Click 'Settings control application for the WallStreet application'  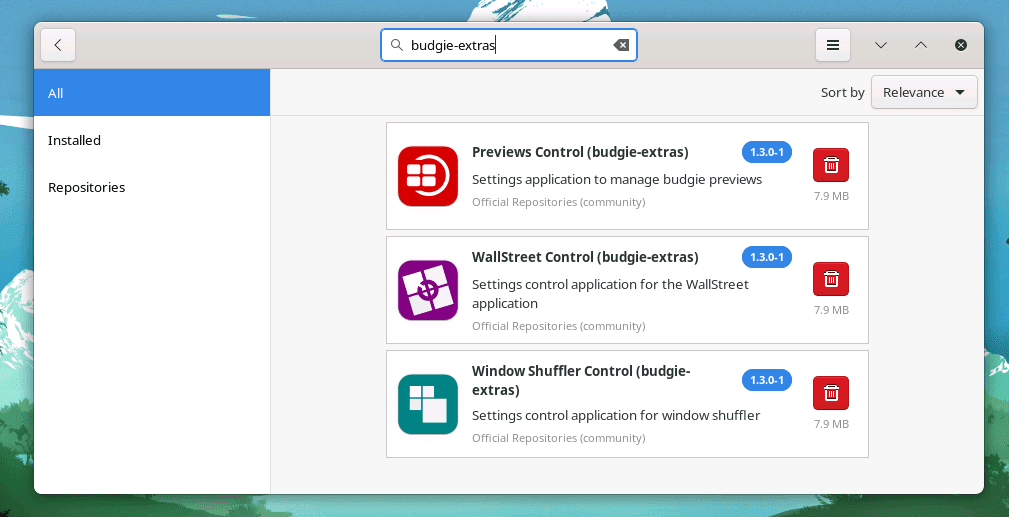[610, 294]
